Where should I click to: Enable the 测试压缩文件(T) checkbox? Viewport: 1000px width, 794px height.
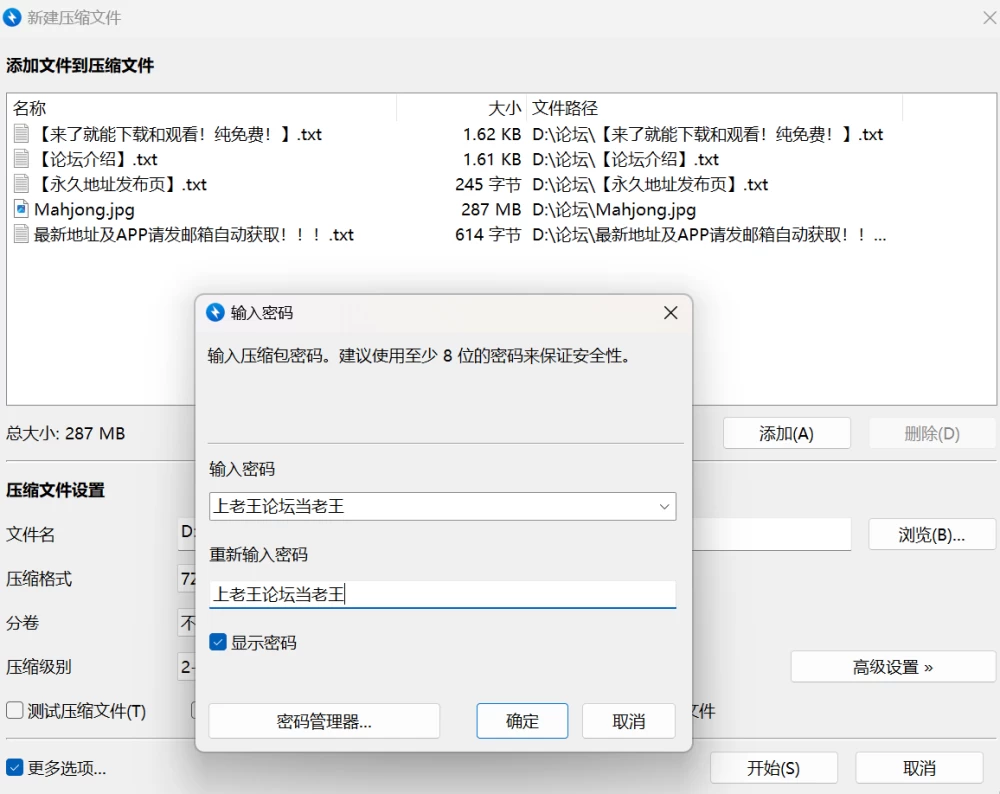[15, 710]
